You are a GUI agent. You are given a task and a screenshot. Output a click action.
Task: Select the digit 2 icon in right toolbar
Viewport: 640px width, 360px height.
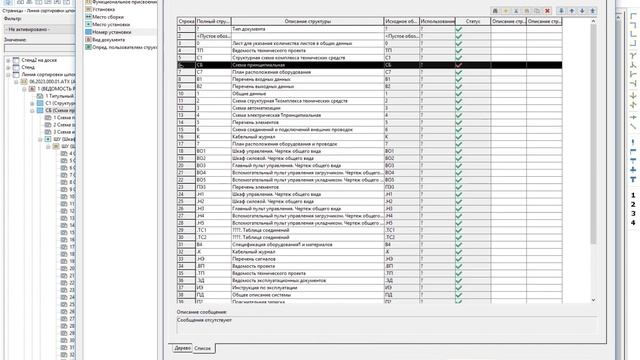[633, 204]
